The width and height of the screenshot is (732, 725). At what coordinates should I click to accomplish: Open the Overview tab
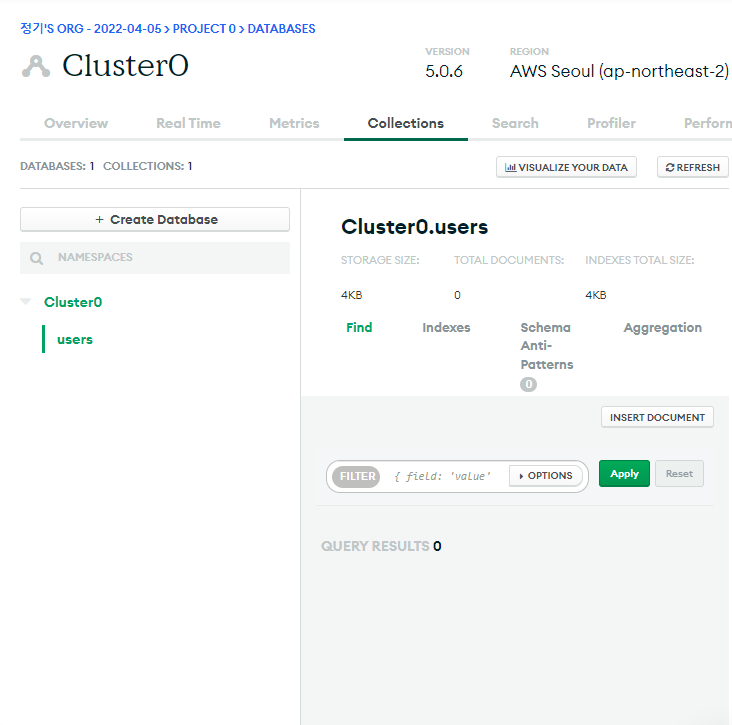click(x=76, y=123)
